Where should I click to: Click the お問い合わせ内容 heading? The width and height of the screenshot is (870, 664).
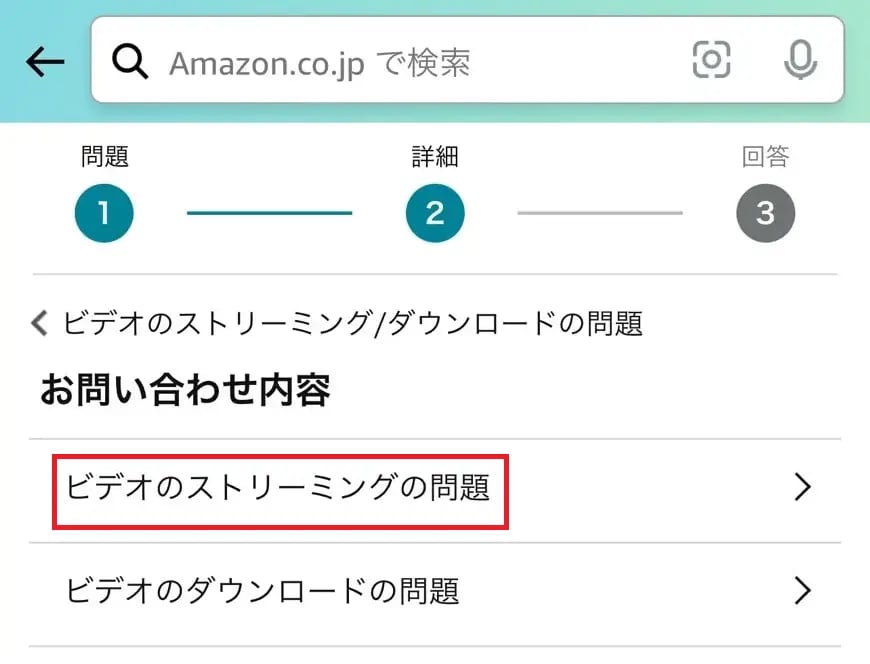[x=185, y=391]
